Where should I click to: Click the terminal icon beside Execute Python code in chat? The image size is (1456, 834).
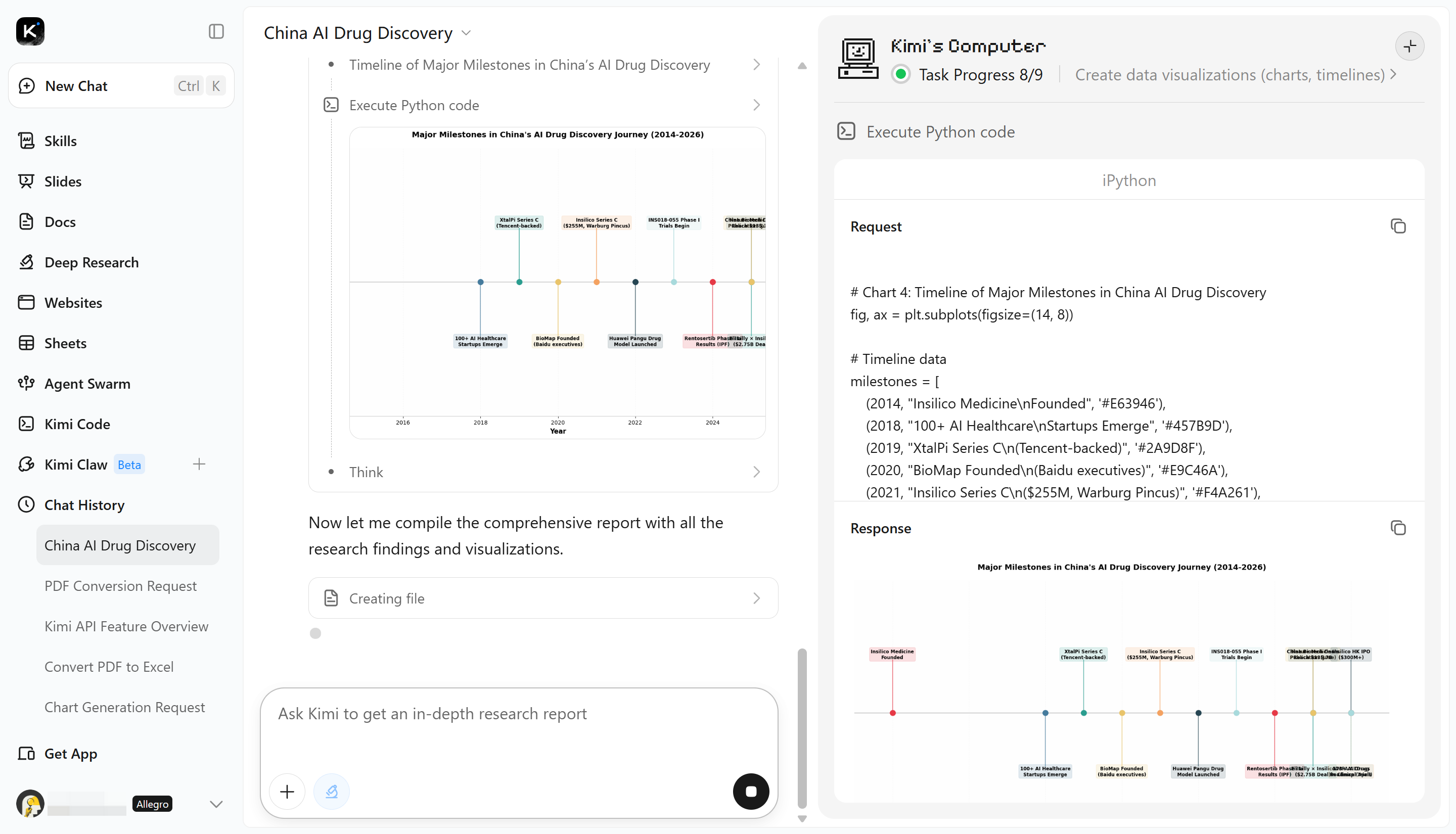point(331,105)
